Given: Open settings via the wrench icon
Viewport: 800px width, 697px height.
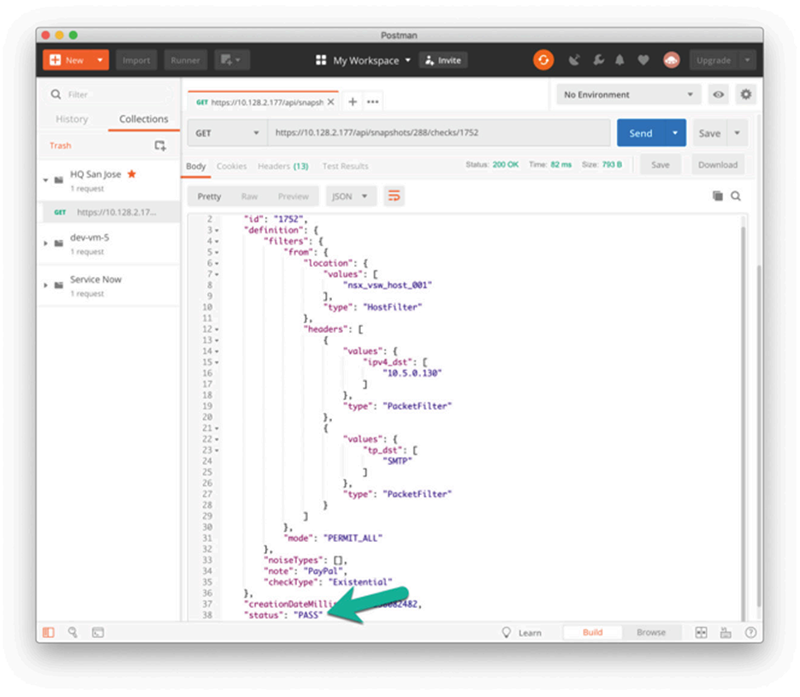Looking at the screenshot, I should tap(598, 60).
